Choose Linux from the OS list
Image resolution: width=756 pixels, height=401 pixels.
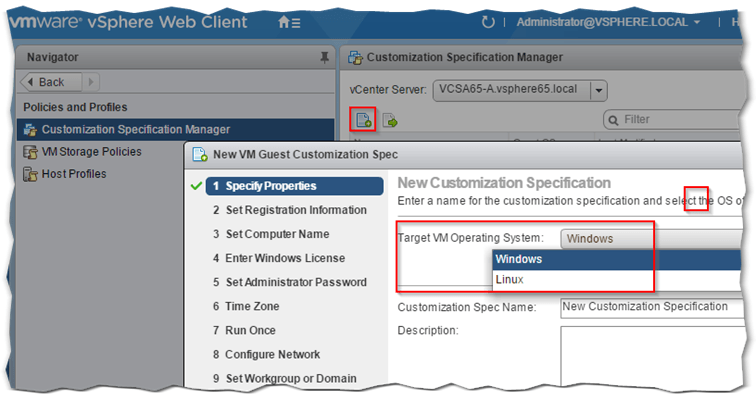(617, 280)
